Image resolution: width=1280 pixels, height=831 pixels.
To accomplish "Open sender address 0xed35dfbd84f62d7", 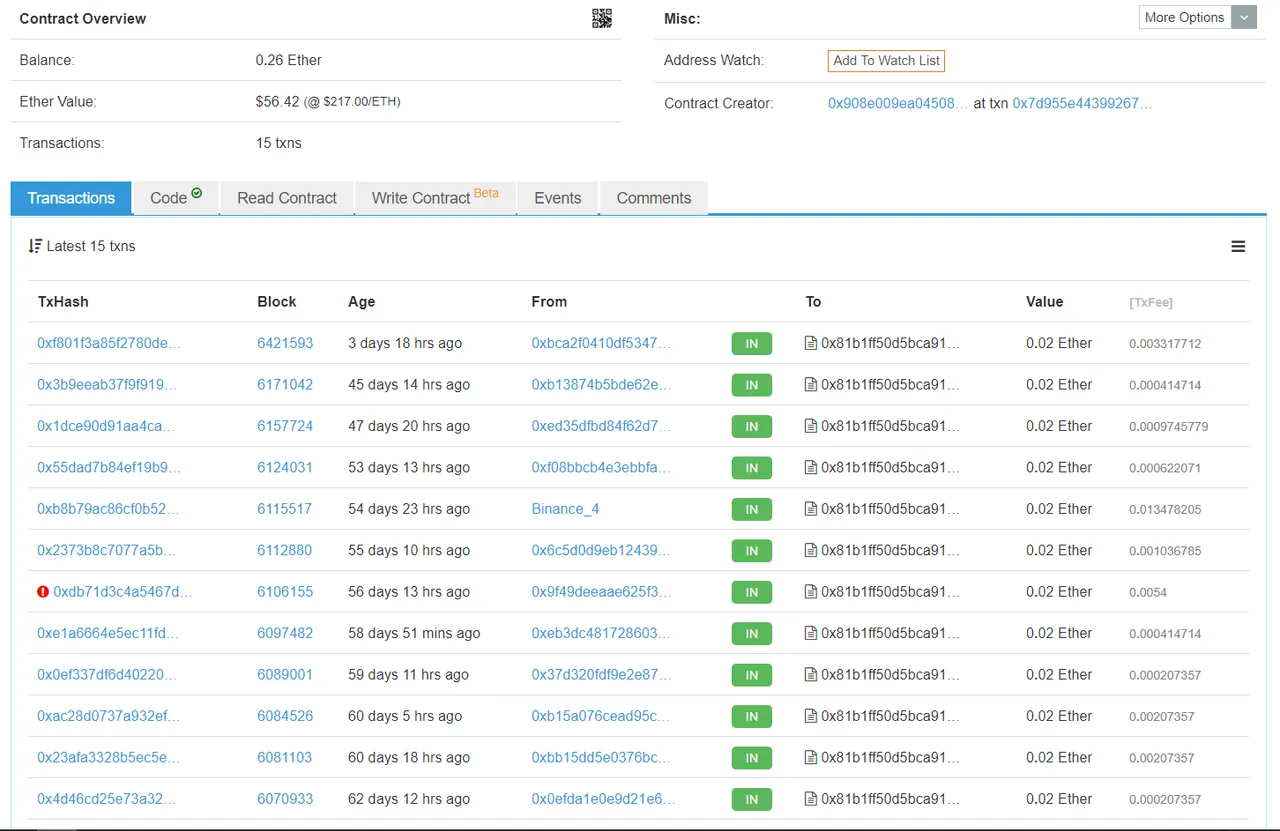I will (x=601, y=426).
